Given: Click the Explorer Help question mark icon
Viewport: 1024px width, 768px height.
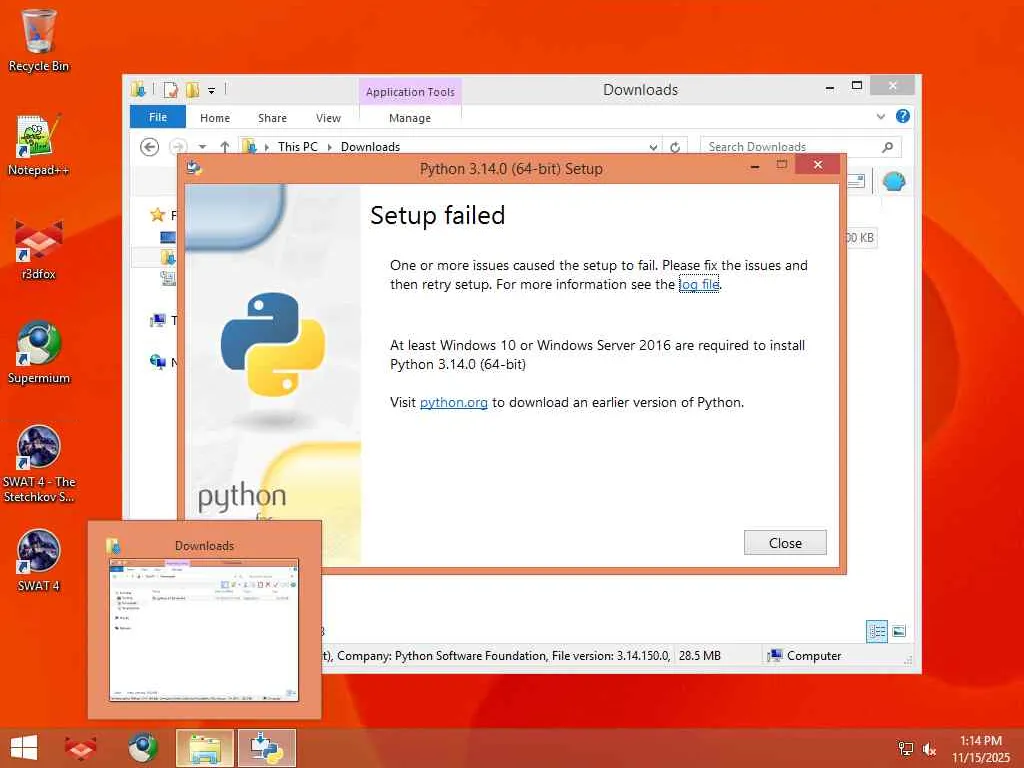Looking at the screenshot, I should pos(903,116).
